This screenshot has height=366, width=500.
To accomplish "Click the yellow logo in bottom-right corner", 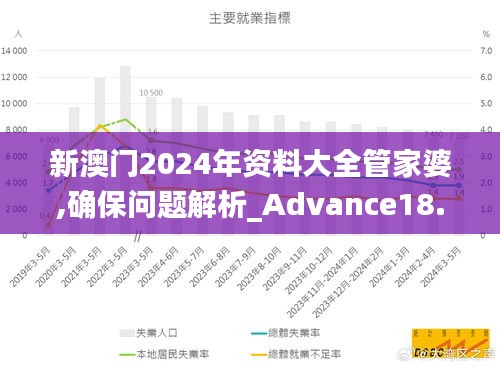I will pos(451,344).
